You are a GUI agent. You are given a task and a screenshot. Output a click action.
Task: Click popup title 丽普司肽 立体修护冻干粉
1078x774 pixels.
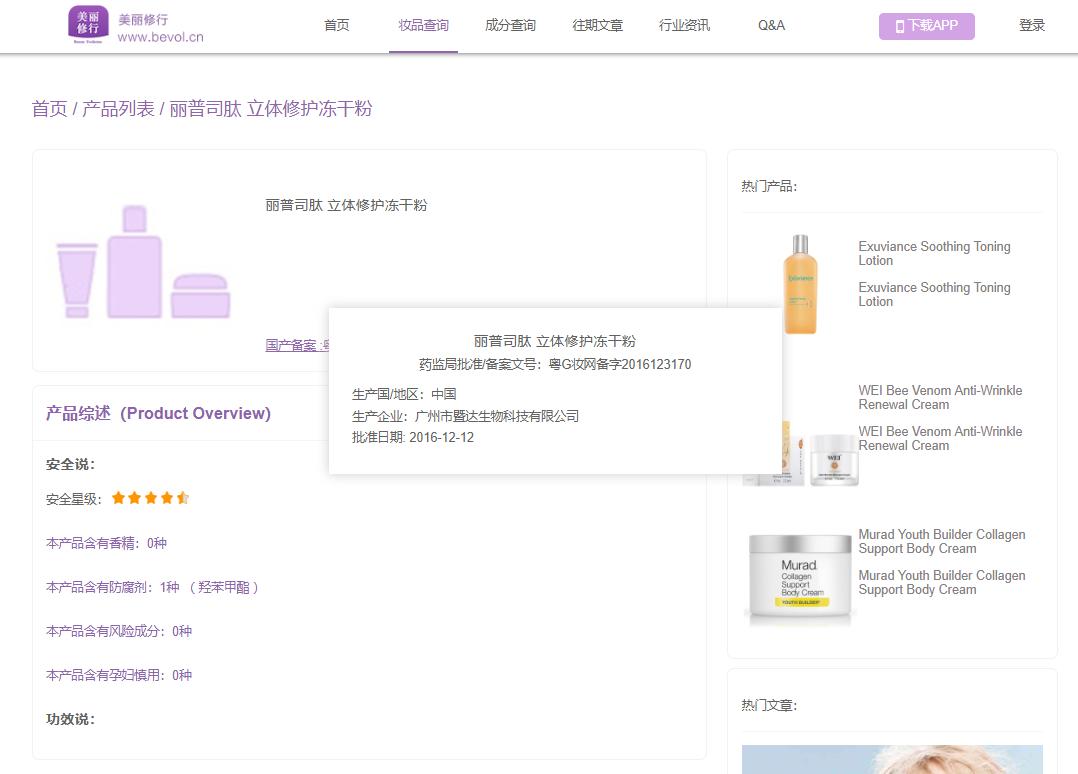(x=555, y=341)
